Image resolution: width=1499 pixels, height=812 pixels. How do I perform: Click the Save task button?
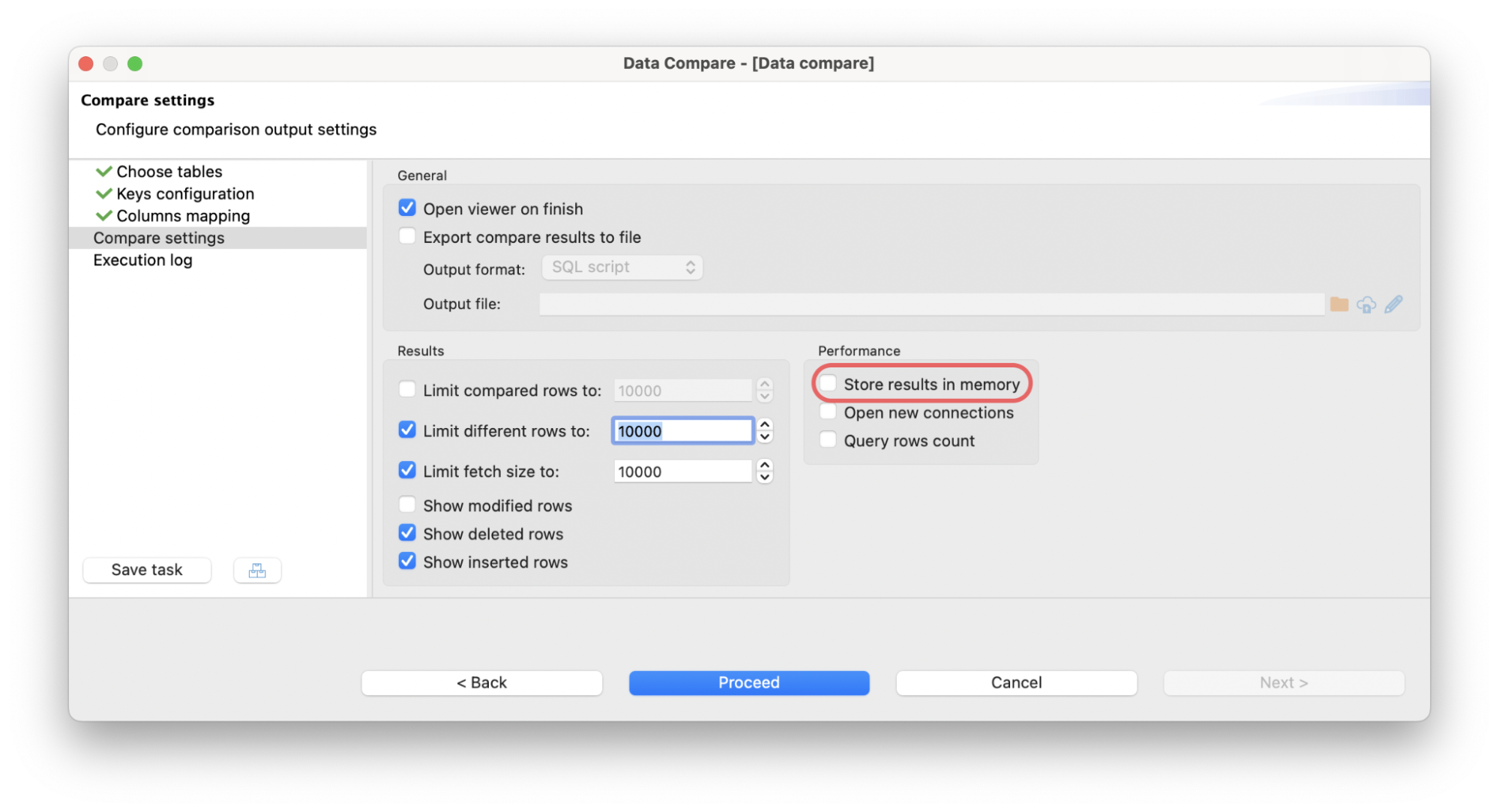147,570
